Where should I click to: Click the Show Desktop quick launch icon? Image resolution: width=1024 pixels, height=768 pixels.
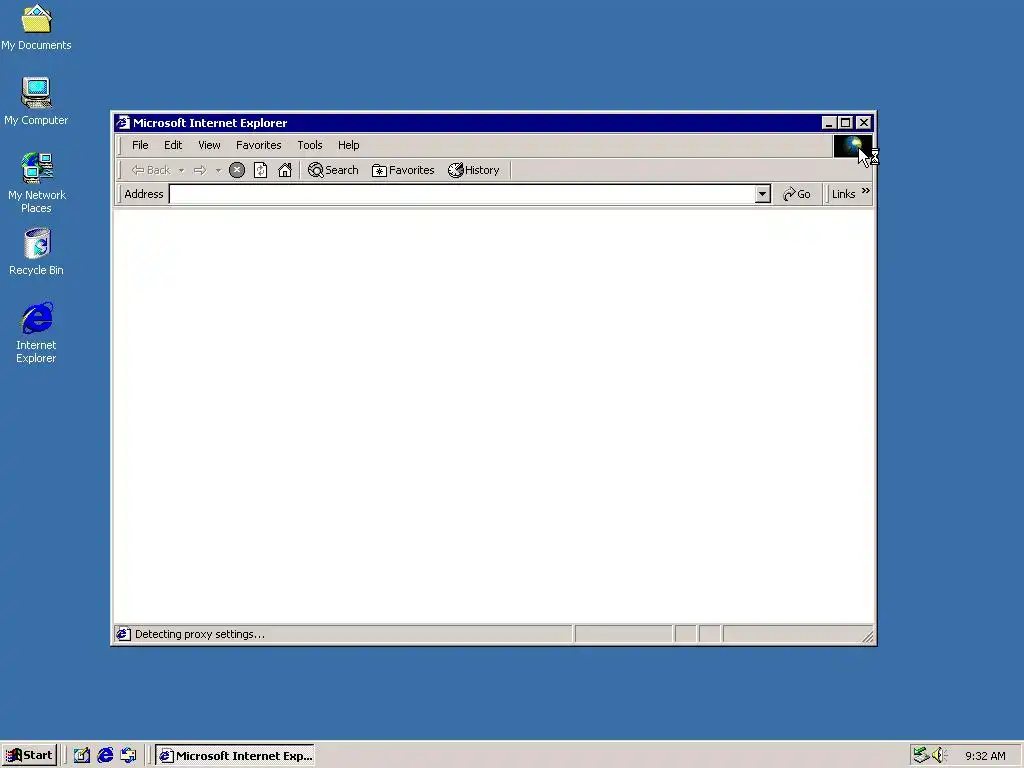pos(82,756)
